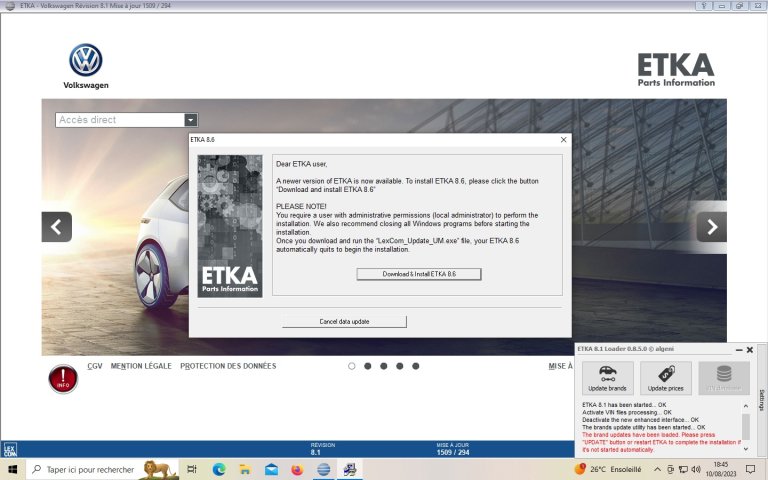Click 'The brands update utility has been started' line
The image size is (768, 480).
644,427
